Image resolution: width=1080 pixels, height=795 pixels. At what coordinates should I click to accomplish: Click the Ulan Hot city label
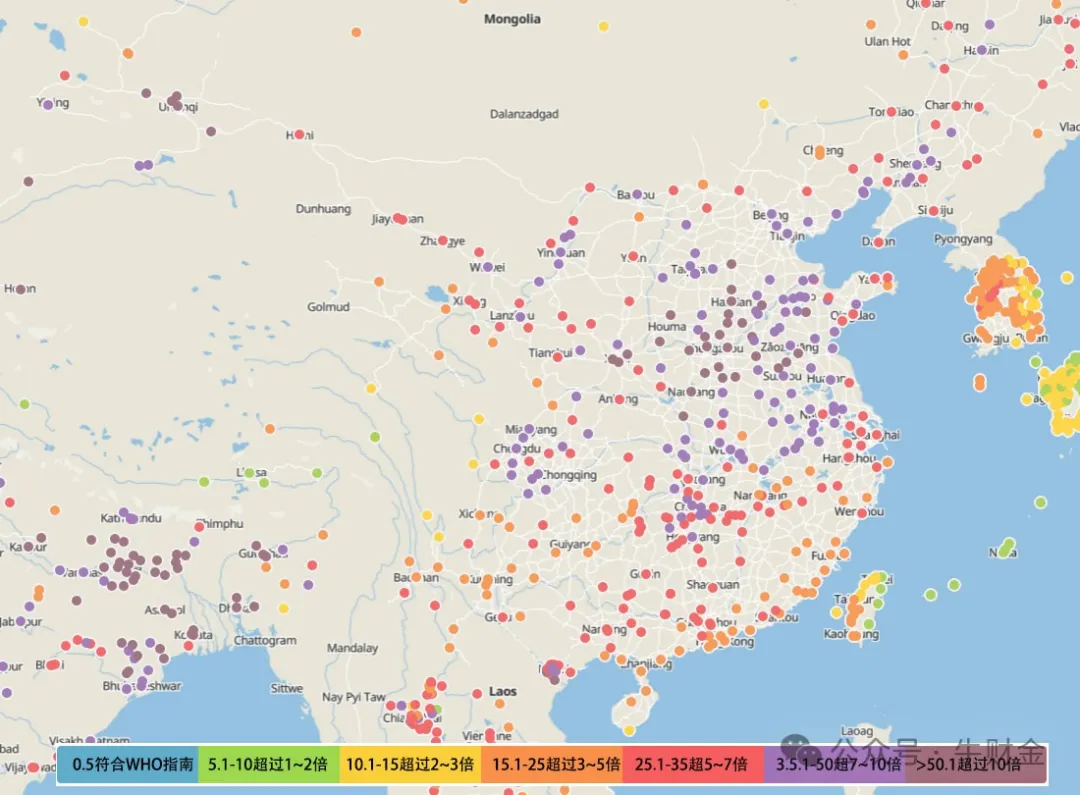click(887, 42)
